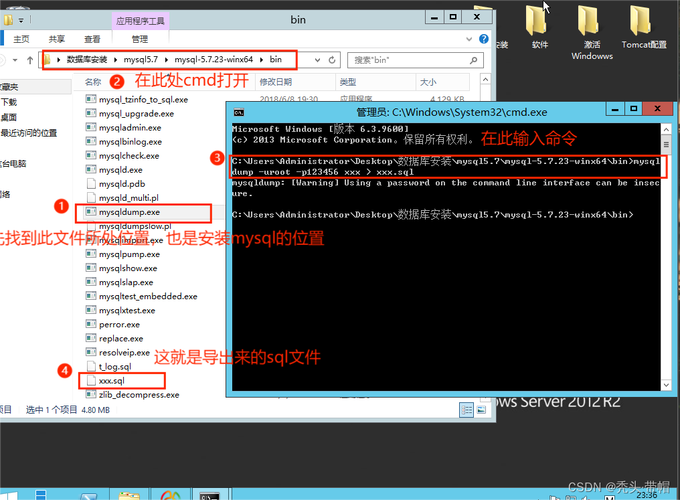Viewport: 680px width, 500px height.
Task: Open the 共享 ribbon tab
Action: coord(56,39)
